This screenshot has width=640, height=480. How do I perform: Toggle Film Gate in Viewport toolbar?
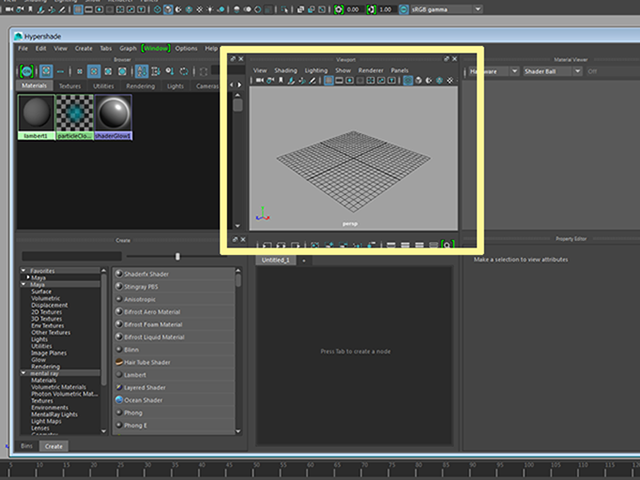[x=339, y=80]
